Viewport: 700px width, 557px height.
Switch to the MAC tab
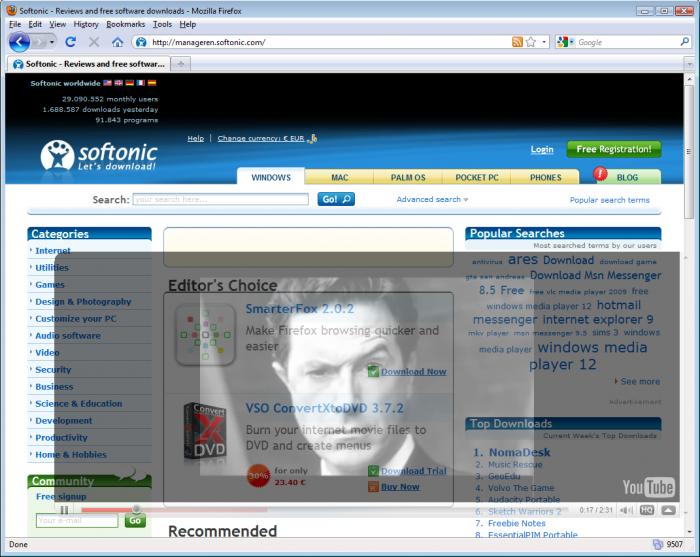tap(339, 177)
